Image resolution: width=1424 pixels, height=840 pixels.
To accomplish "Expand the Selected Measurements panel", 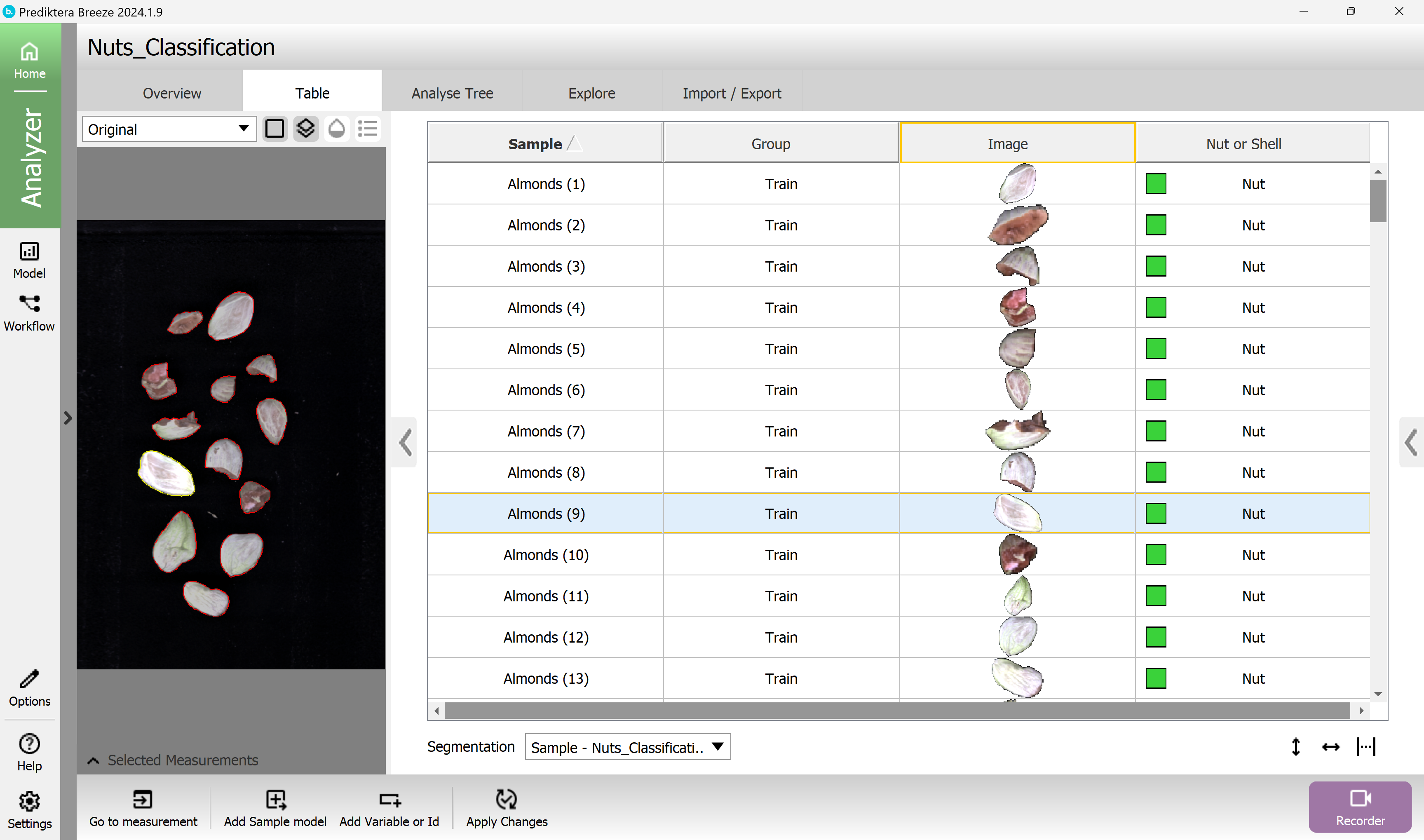I will [94, 760].
